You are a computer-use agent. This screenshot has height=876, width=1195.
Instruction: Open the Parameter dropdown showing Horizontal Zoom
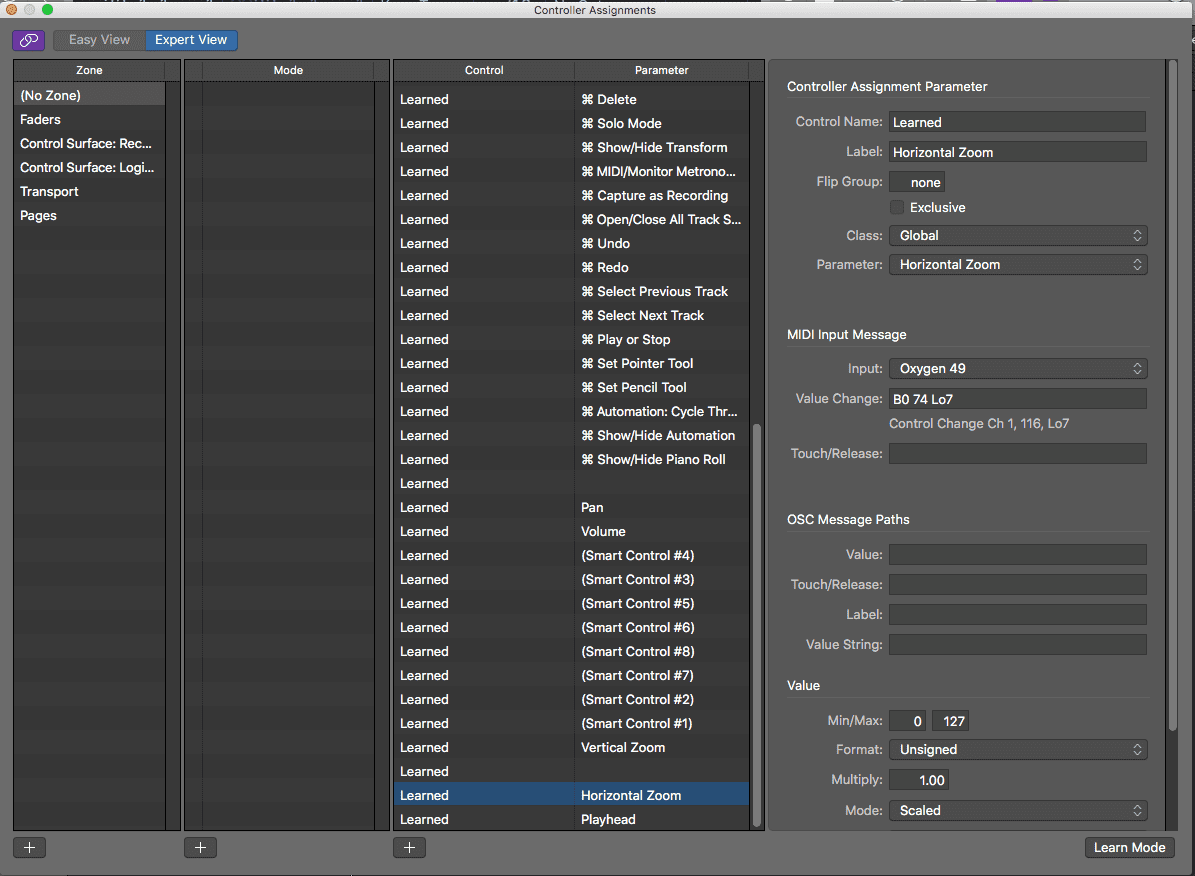coord(1017,265)
